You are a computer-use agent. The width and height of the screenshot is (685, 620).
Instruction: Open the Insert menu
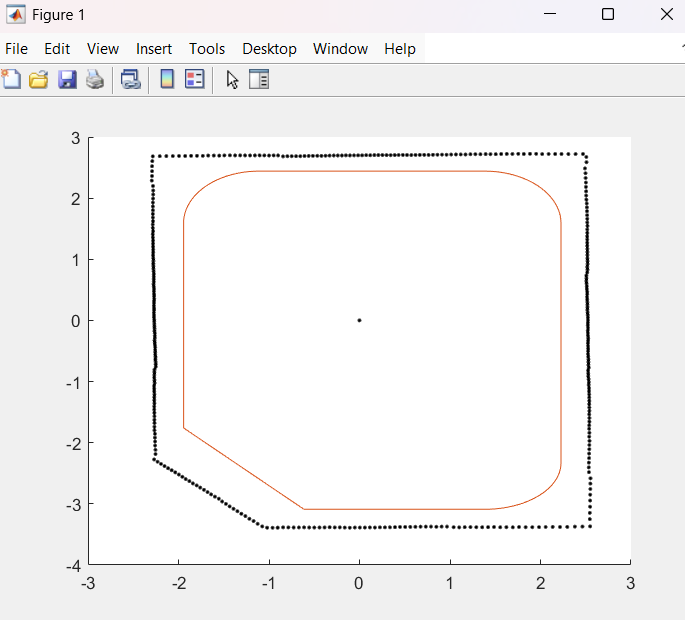154,48
